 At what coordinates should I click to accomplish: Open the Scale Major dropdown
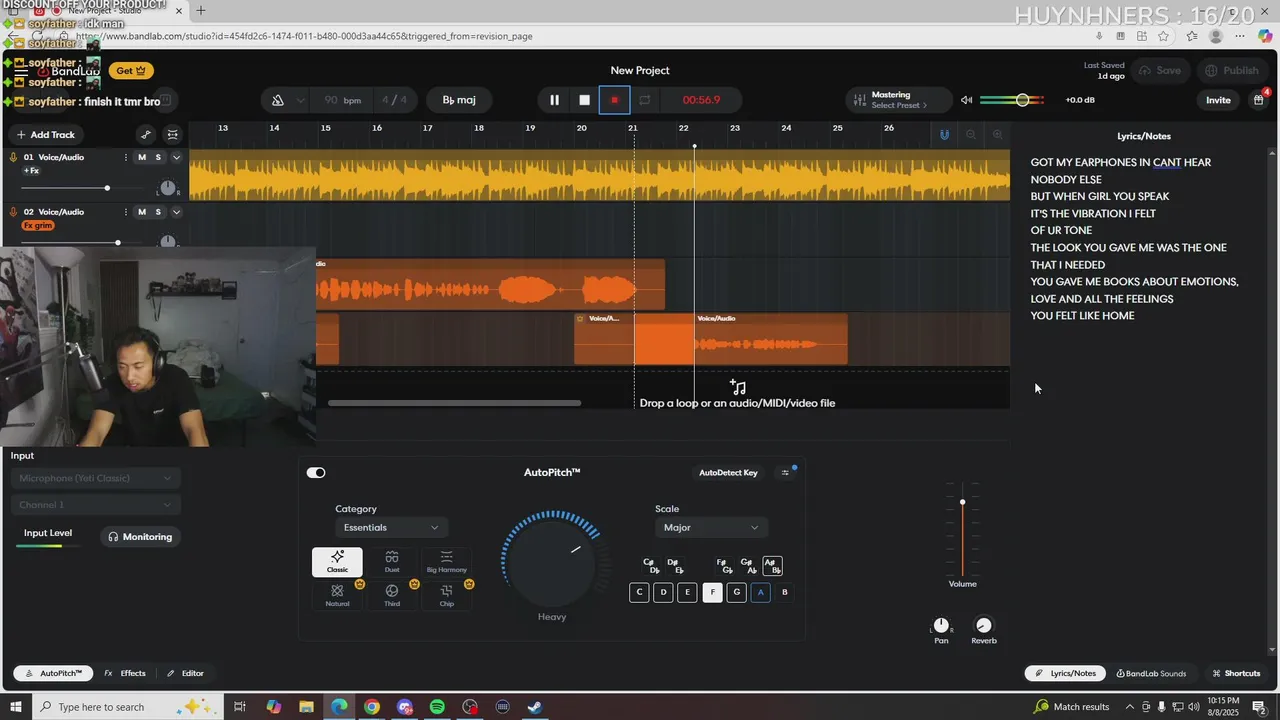tap(711, 527)
